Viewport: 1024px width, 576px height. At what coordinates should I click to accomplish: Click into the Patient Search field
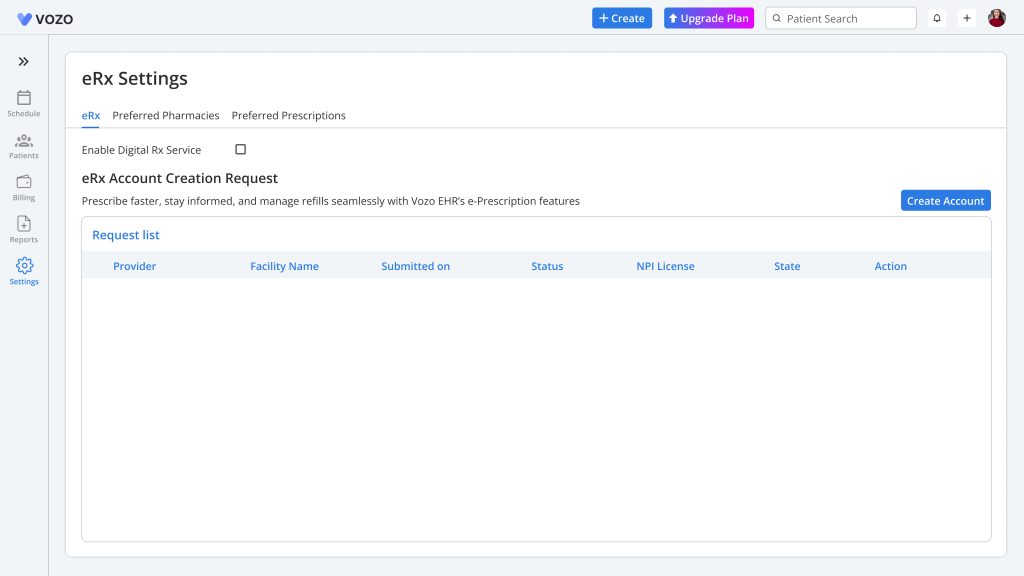point(845,18)
